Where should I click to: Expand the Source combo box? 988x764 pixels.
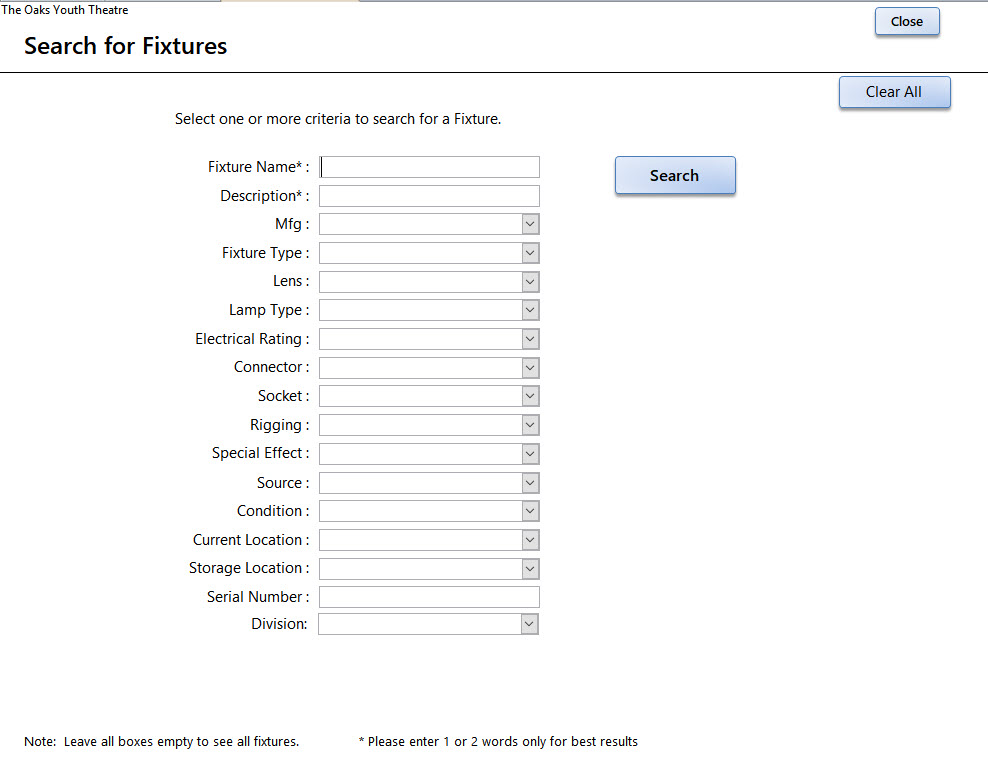coord(530,483)
